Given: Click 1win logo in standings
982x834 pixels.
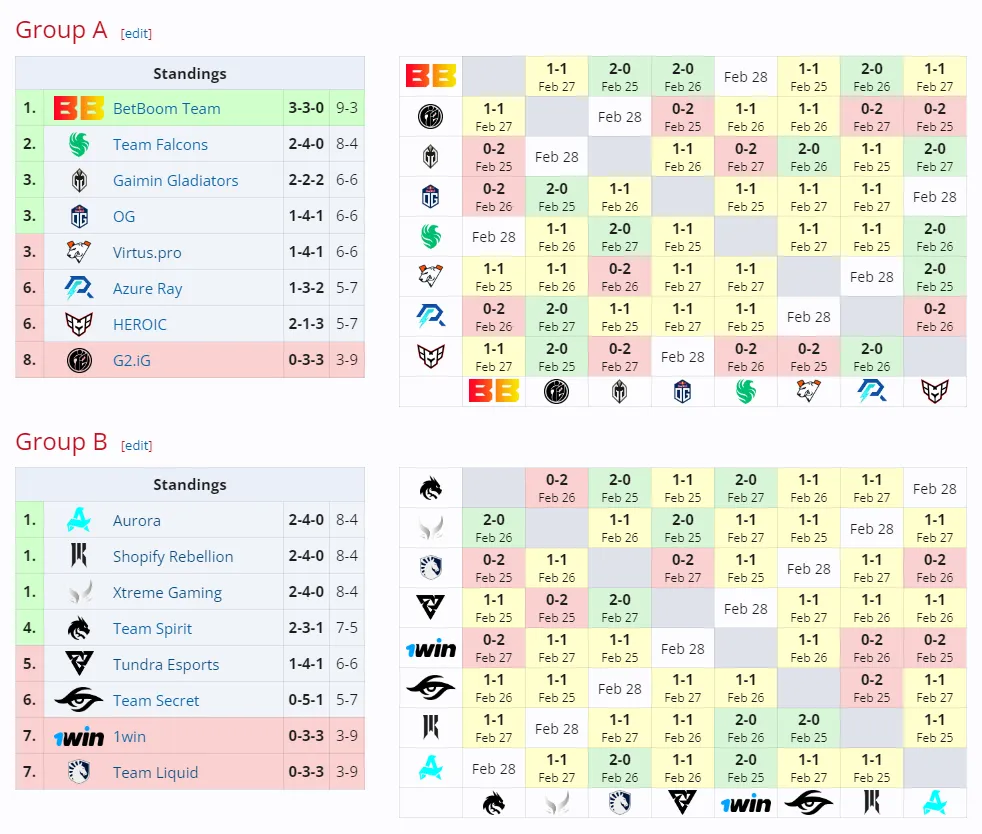Looking at the screenshot, I should click(79, 736).
